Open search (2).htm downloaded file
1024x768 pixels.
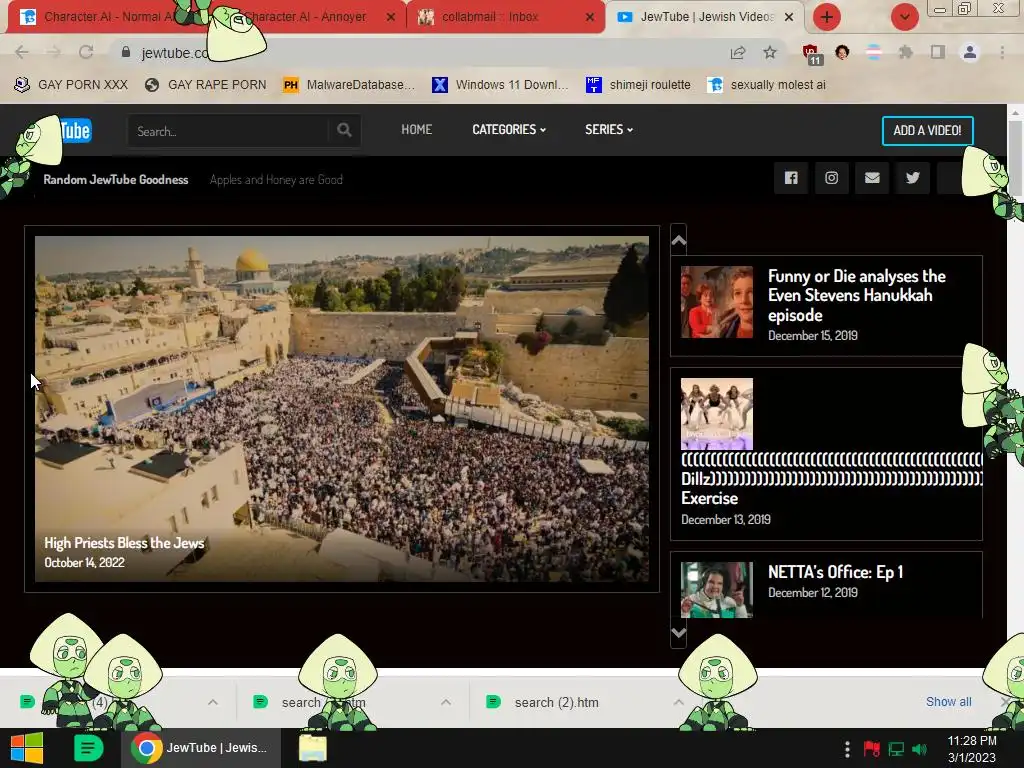[x=556, y=702]
